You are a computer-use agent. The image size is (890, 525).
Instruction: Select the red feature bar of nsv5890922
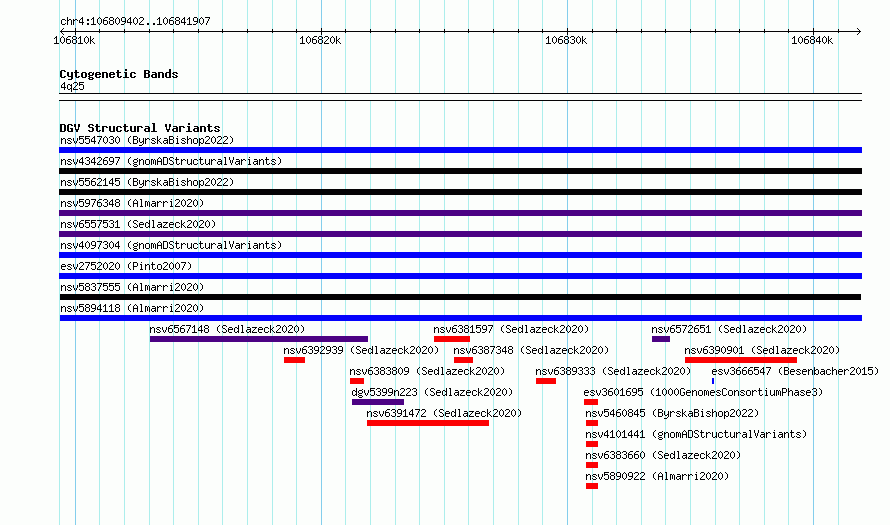(x=592, y=486)
